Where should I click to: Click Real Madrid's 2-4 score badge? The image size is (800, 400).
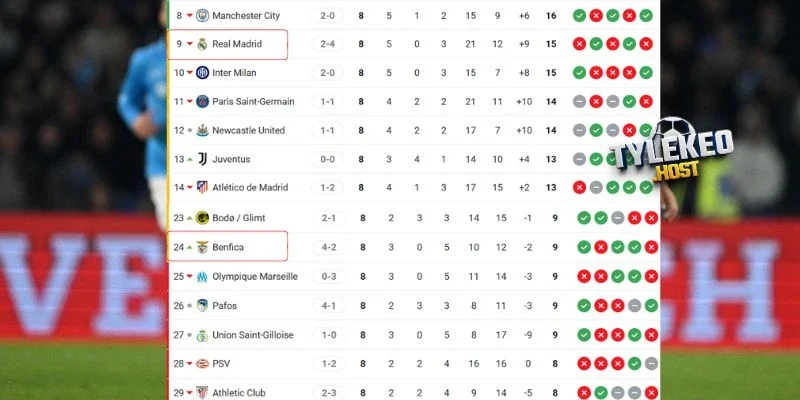pos(328,44)
